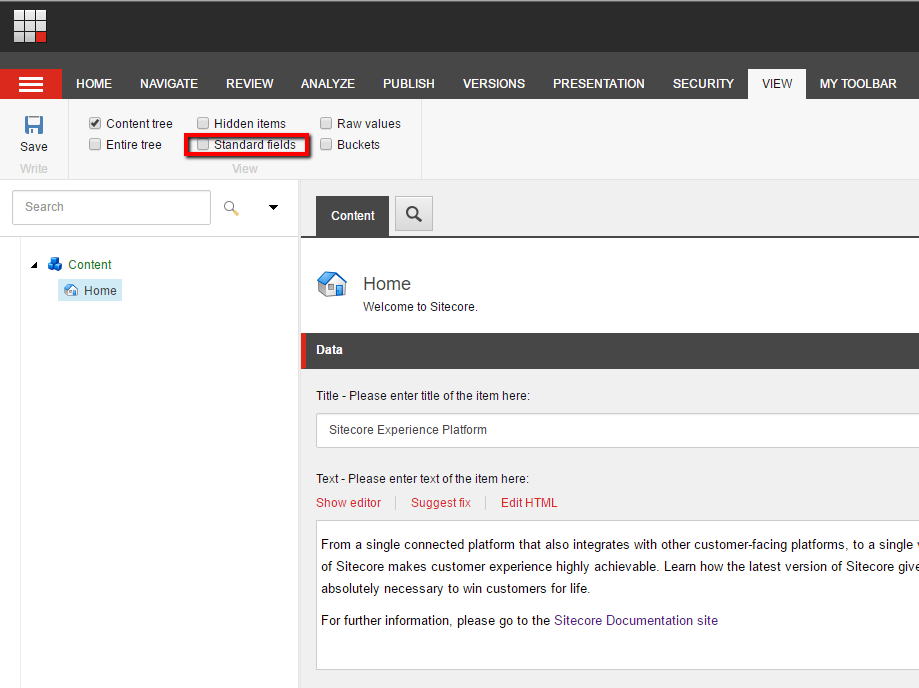Switch to the REVIEW ribbon tab
The width and height of the screenshot is (919, 688).
(x=250, y=84)
